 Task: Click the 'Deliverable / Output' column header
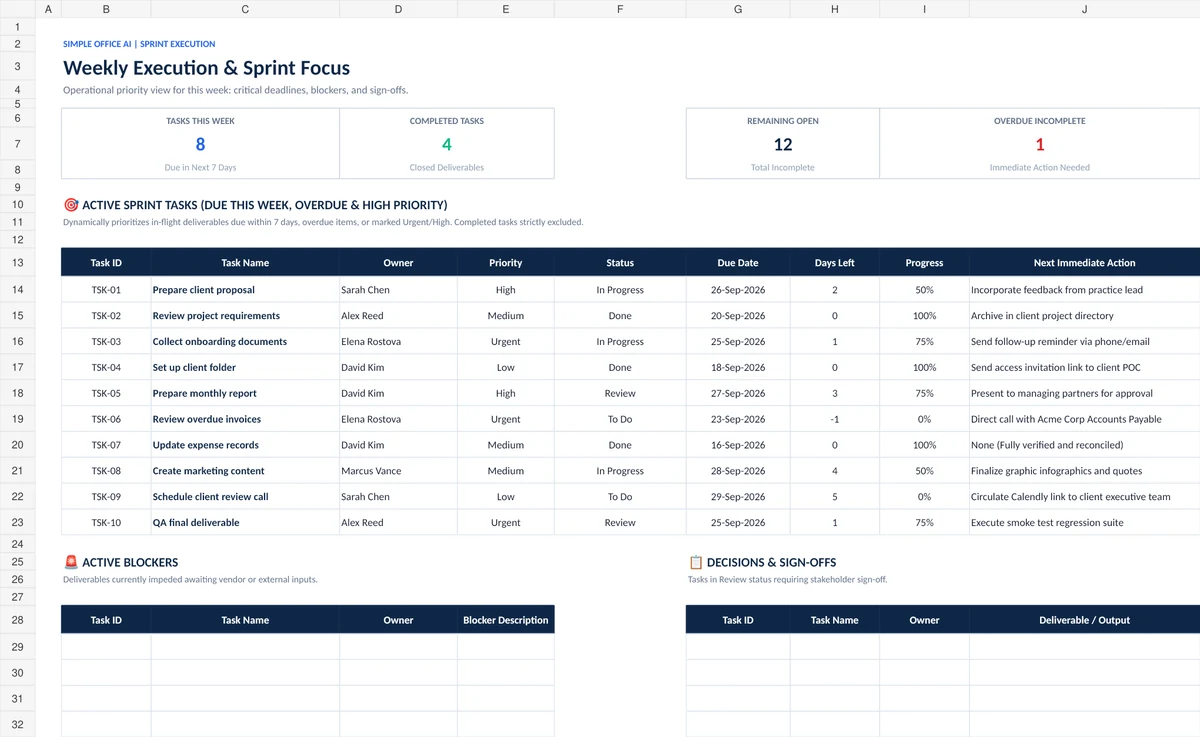tap(1084, 620)
